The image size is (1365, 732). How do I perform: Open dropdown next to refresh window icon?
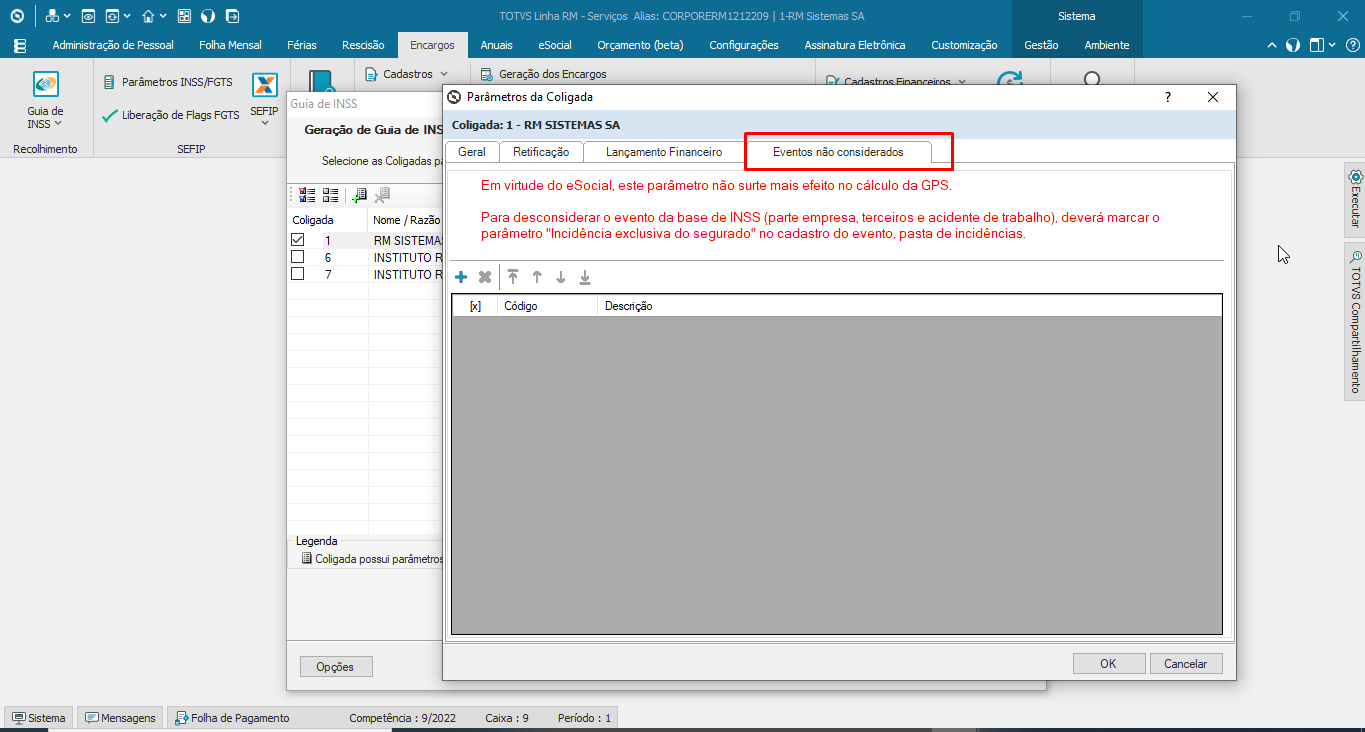(128, 16)
